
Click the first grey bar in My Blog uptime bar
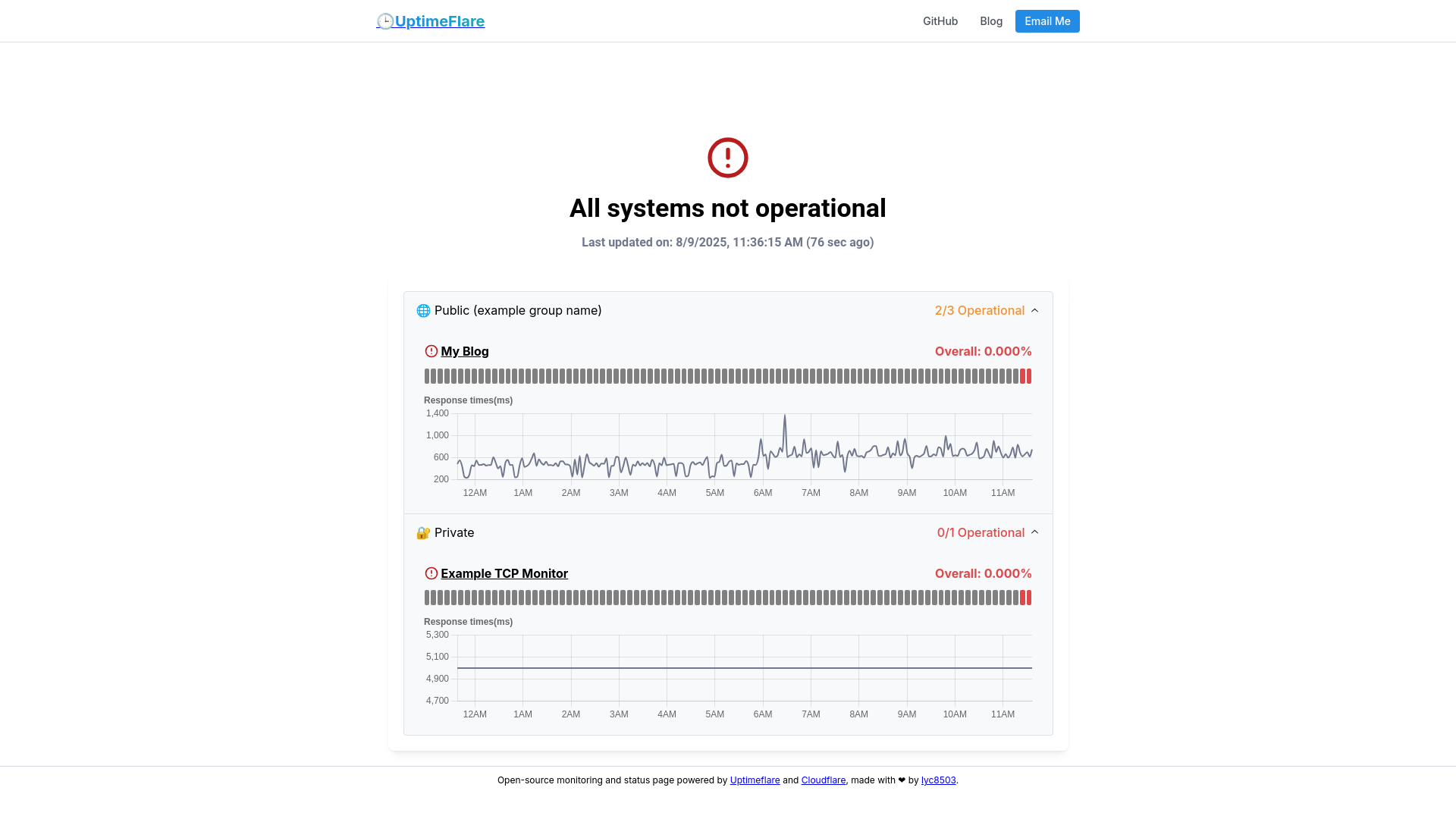pos(427,376)
